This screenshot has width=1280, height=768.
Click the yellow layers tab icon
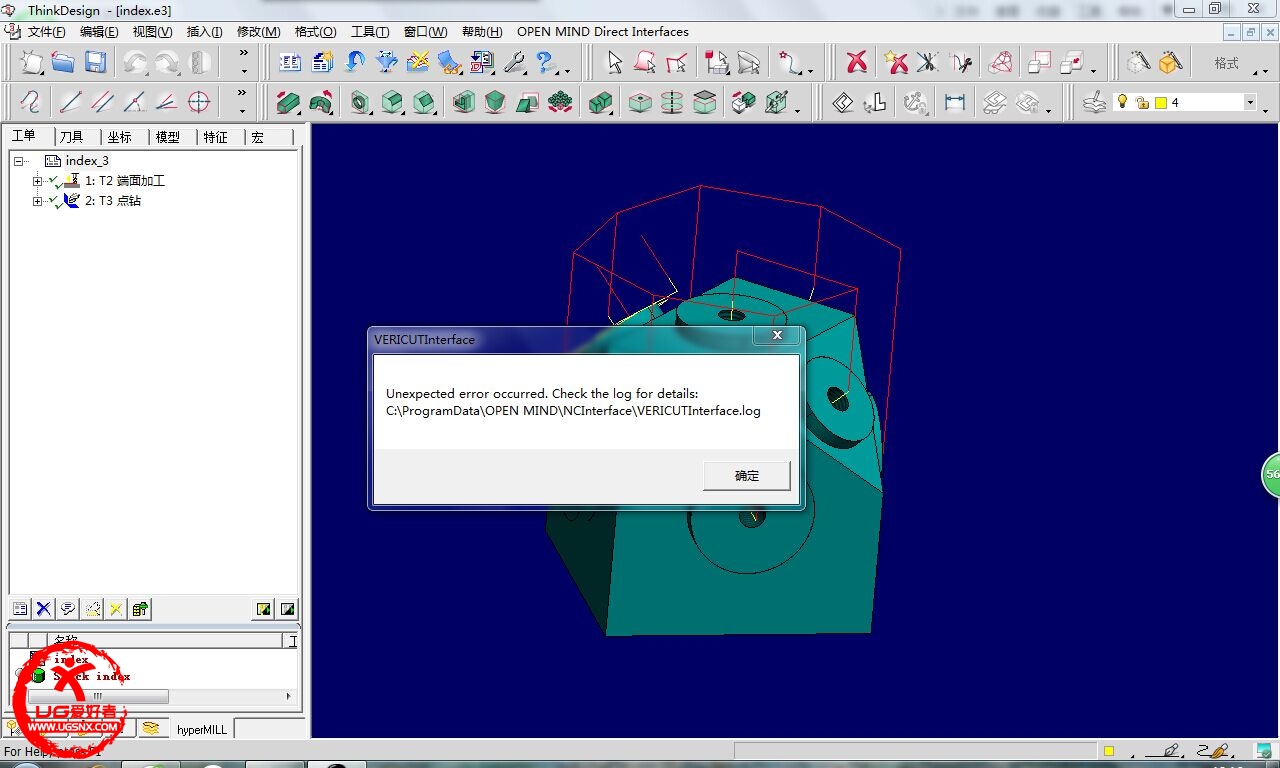[x=150, y=728]
